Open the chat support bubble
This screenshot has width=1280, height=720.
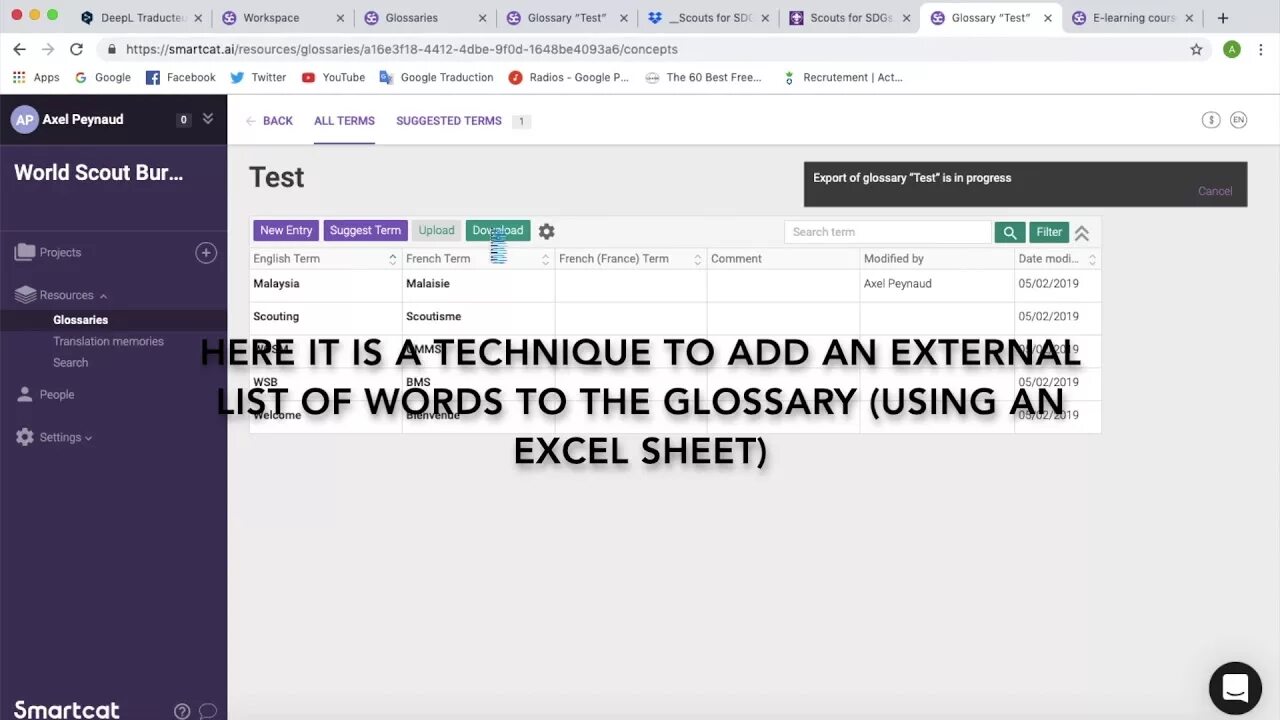click(1235, 688)
